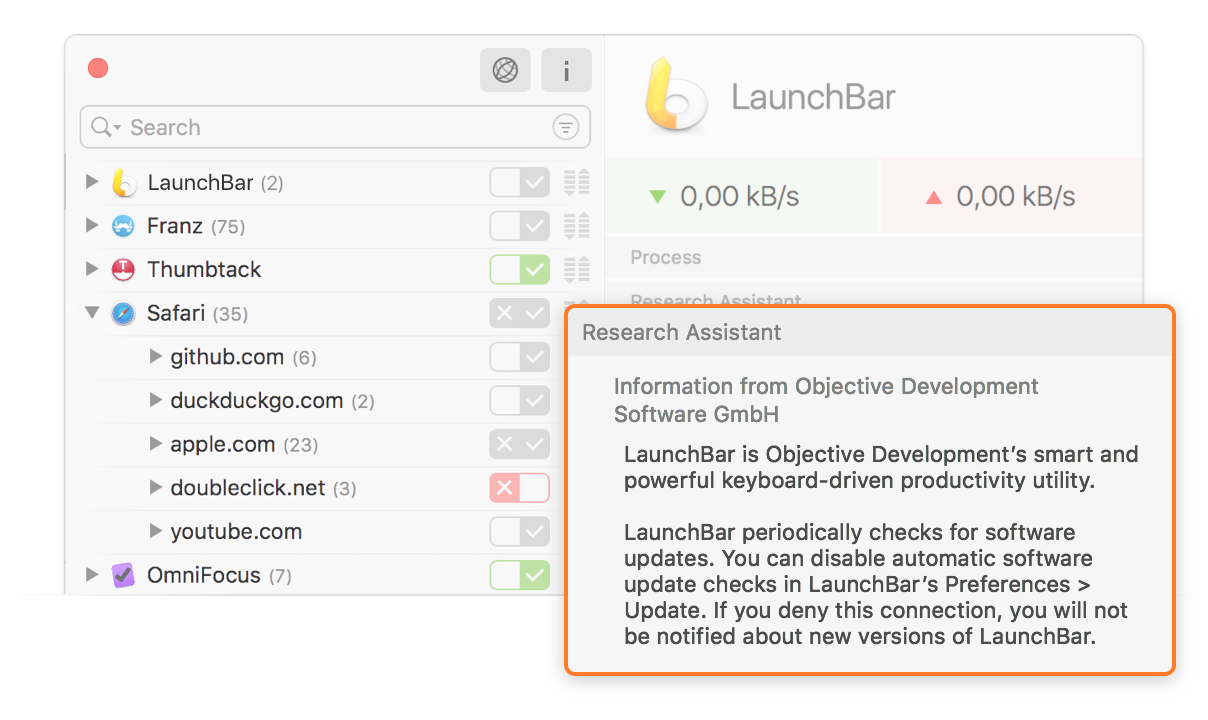
Task: Expand the OmniFocus connections row
Action: click(x=92, y=575)
